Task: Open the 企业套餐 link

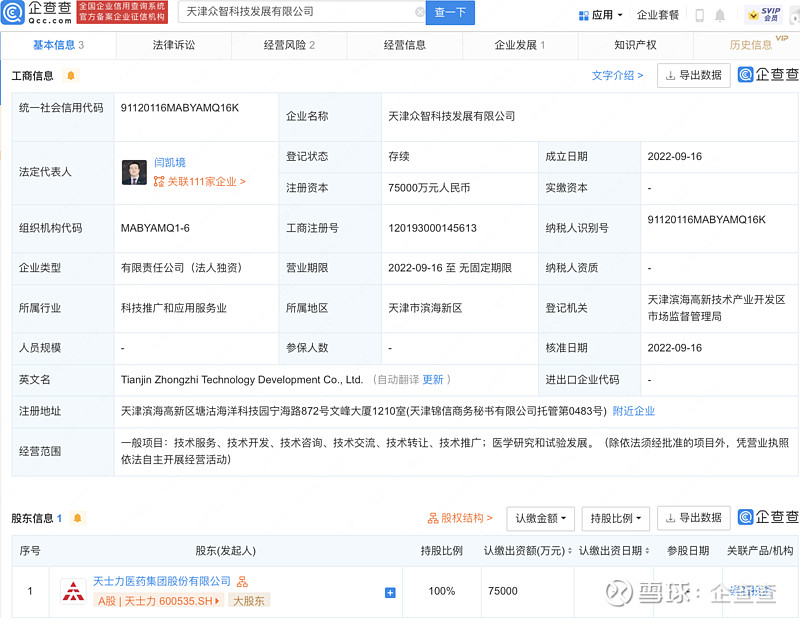Action: click(658, 15)
